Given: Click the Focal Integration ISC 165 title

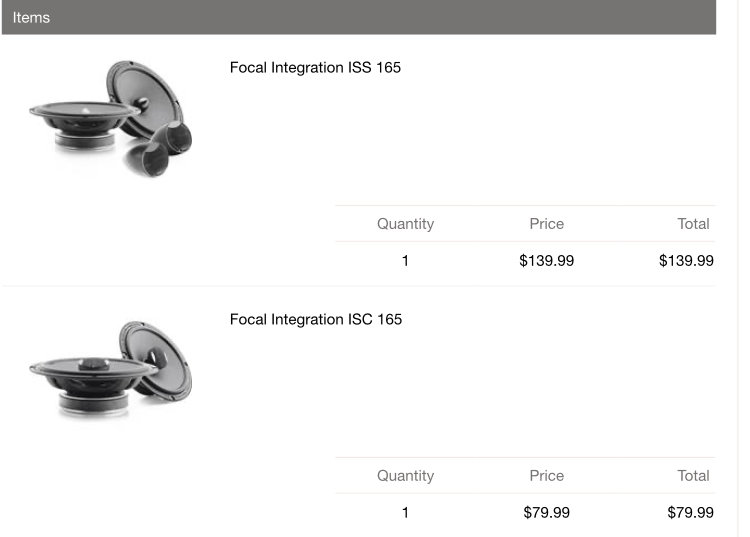Looking at the screenshot, I should (x=316, y=319).
